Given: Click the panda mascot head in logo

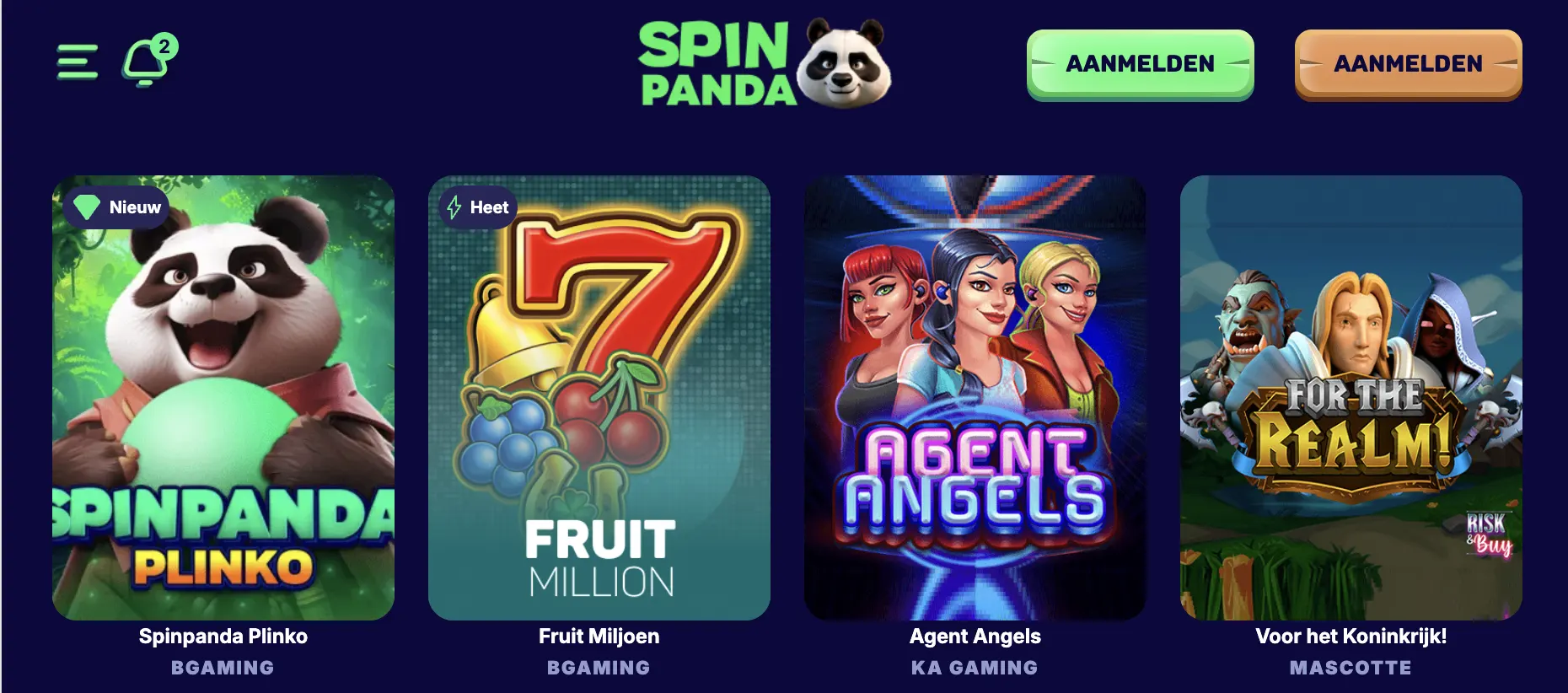Looking at the screenshot, I should pyautogui.click(x=843, y=64).
